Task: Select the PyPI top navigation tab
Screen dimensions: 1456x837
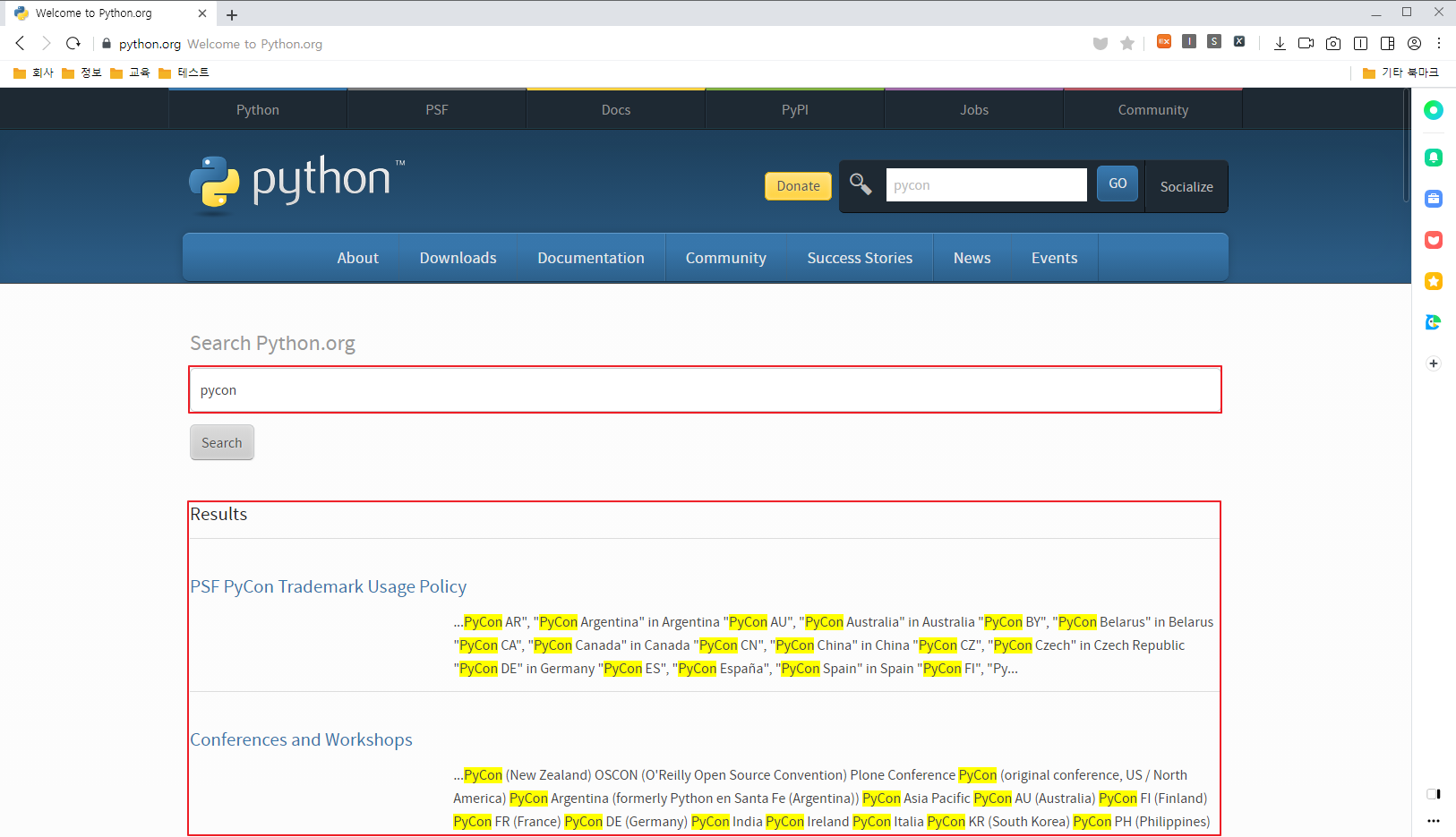Action: tap(795, 109)
